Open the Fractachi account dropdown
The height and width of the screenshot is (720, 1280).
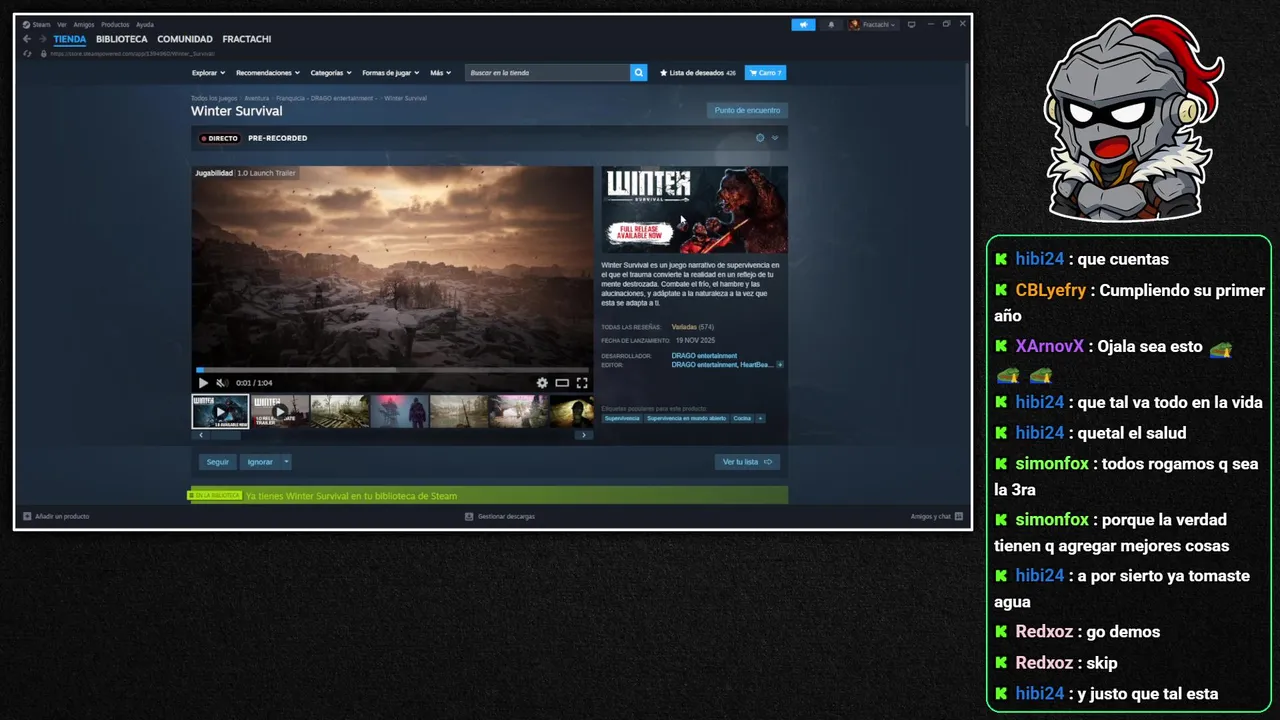click(873, 24)
